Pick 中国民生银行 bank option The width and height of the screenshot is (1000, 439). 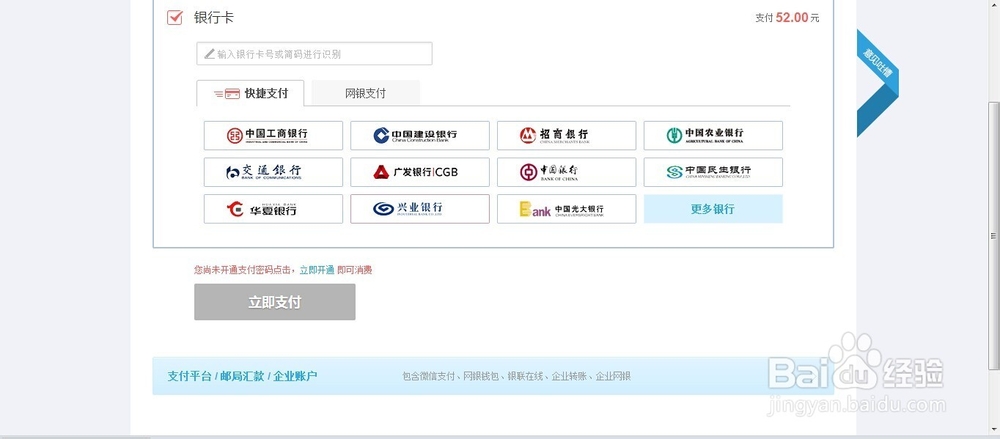pos(713,172)
